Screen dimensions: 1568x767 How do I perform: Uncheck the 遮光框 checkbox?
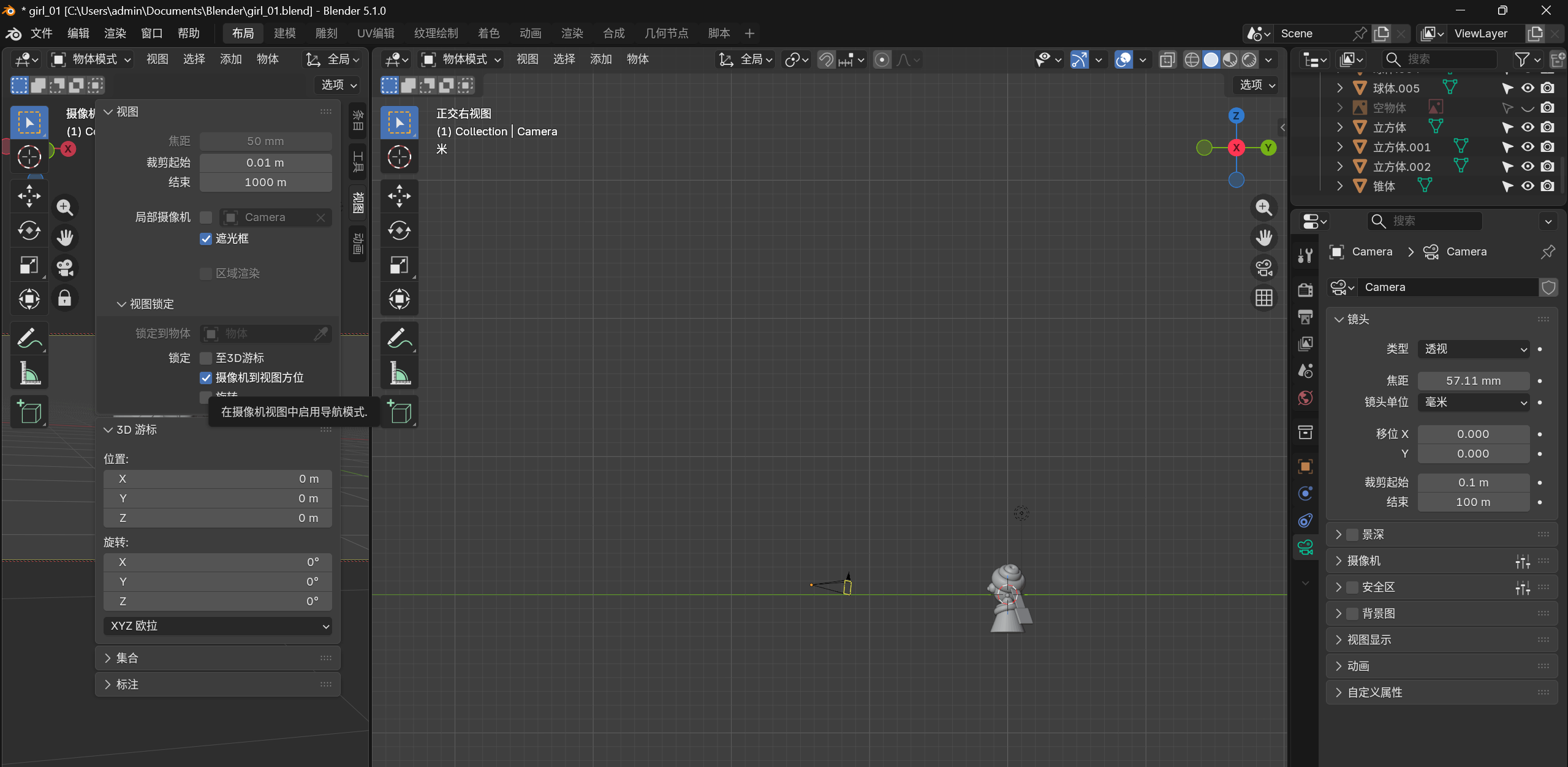click(x=206, y=239)
